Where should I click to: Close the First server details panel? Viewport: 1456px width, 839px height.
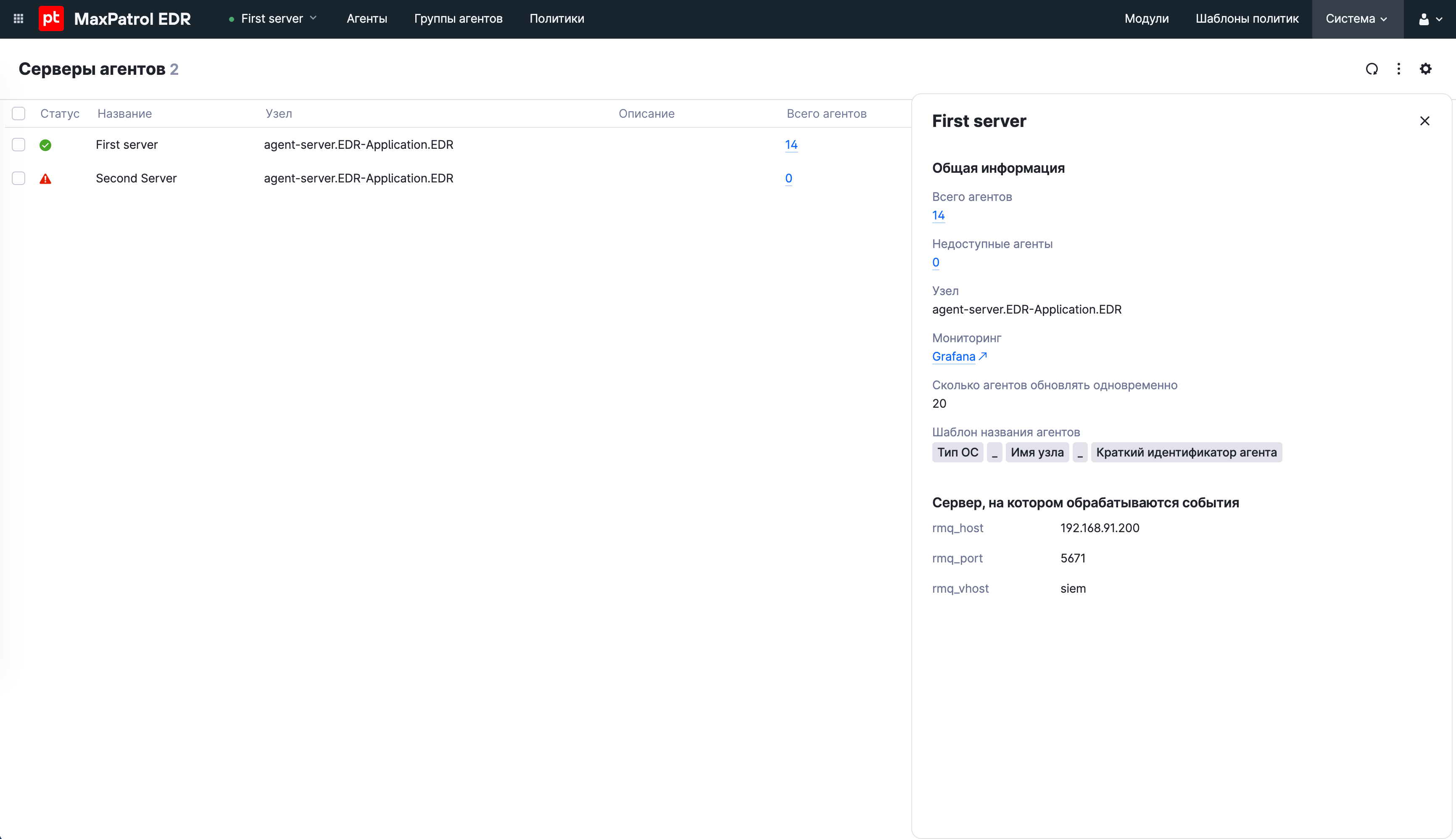point(1424,121)
